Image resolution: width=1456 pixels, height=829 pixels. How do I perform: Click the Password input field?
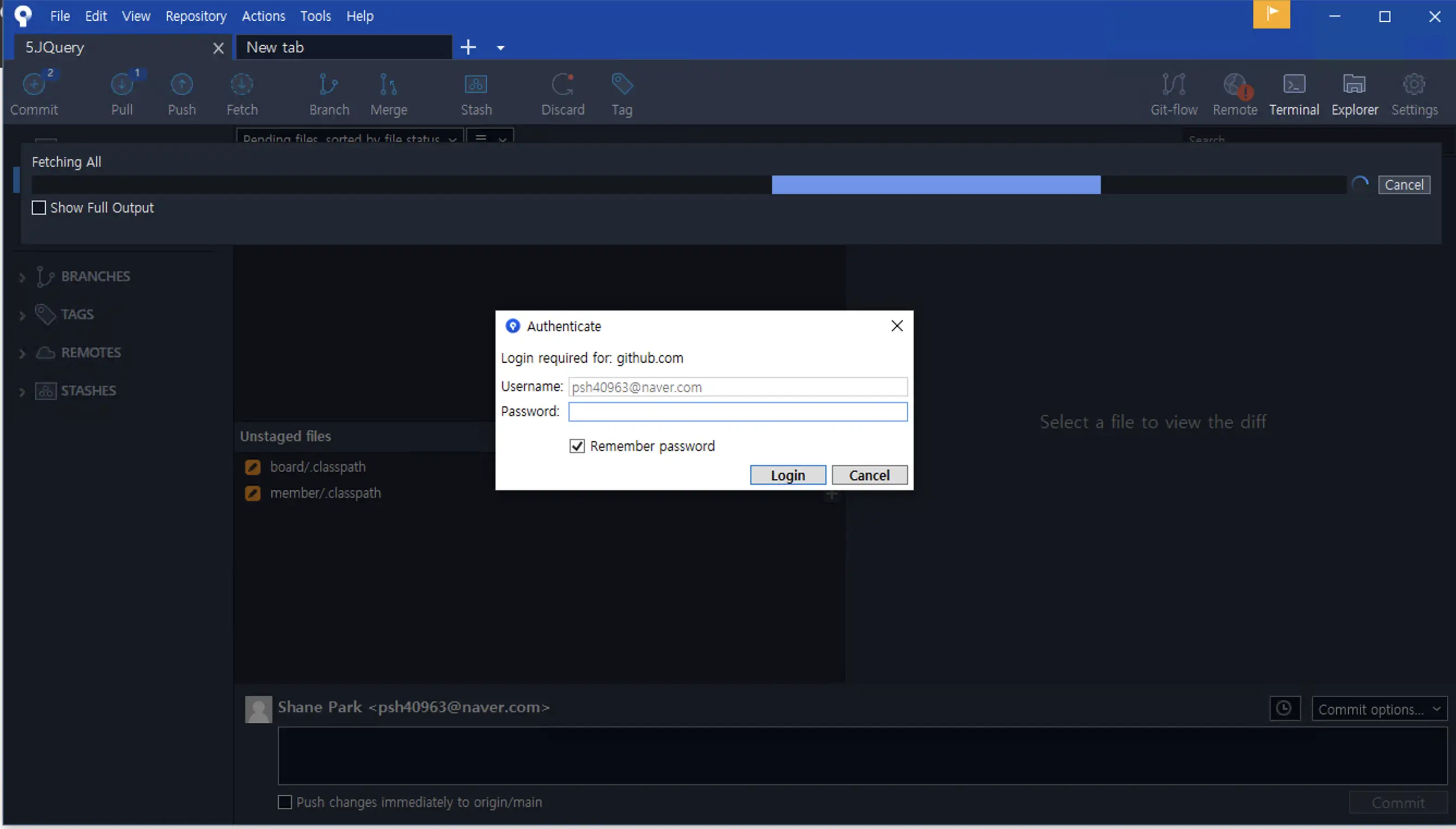pyautogui.click(x=737, y=412)
